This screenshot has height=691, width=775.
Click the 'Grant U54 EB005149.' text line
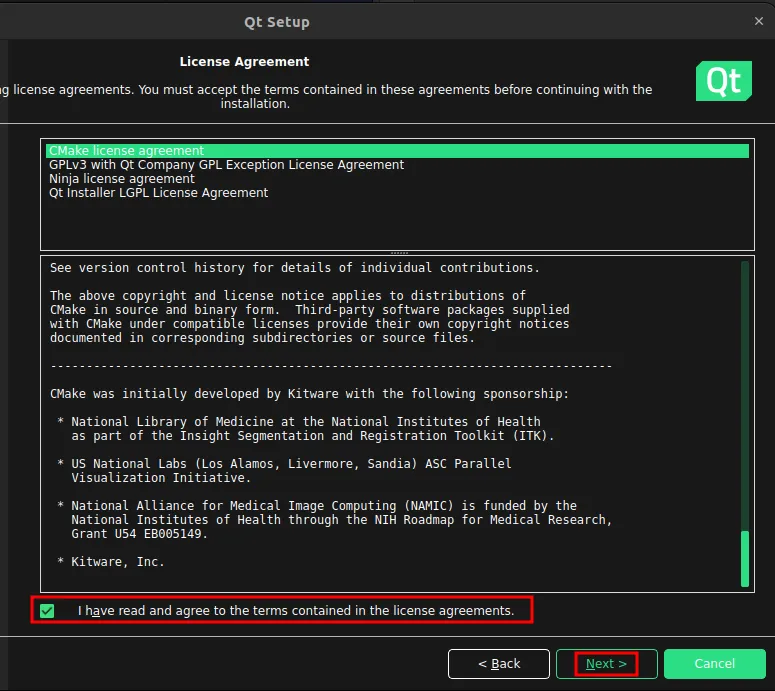(139, 534)
